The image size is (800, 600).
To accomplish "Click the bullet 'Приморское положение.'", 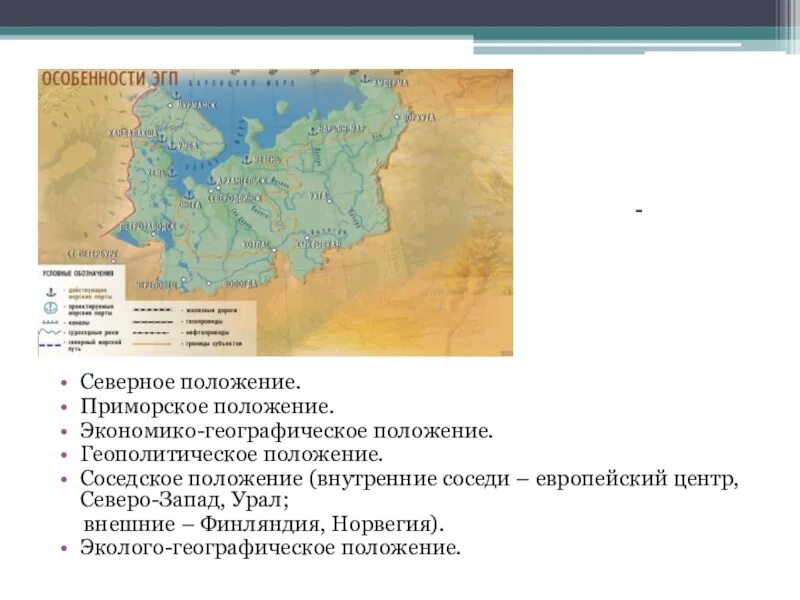I will click(x=207, y=407).
